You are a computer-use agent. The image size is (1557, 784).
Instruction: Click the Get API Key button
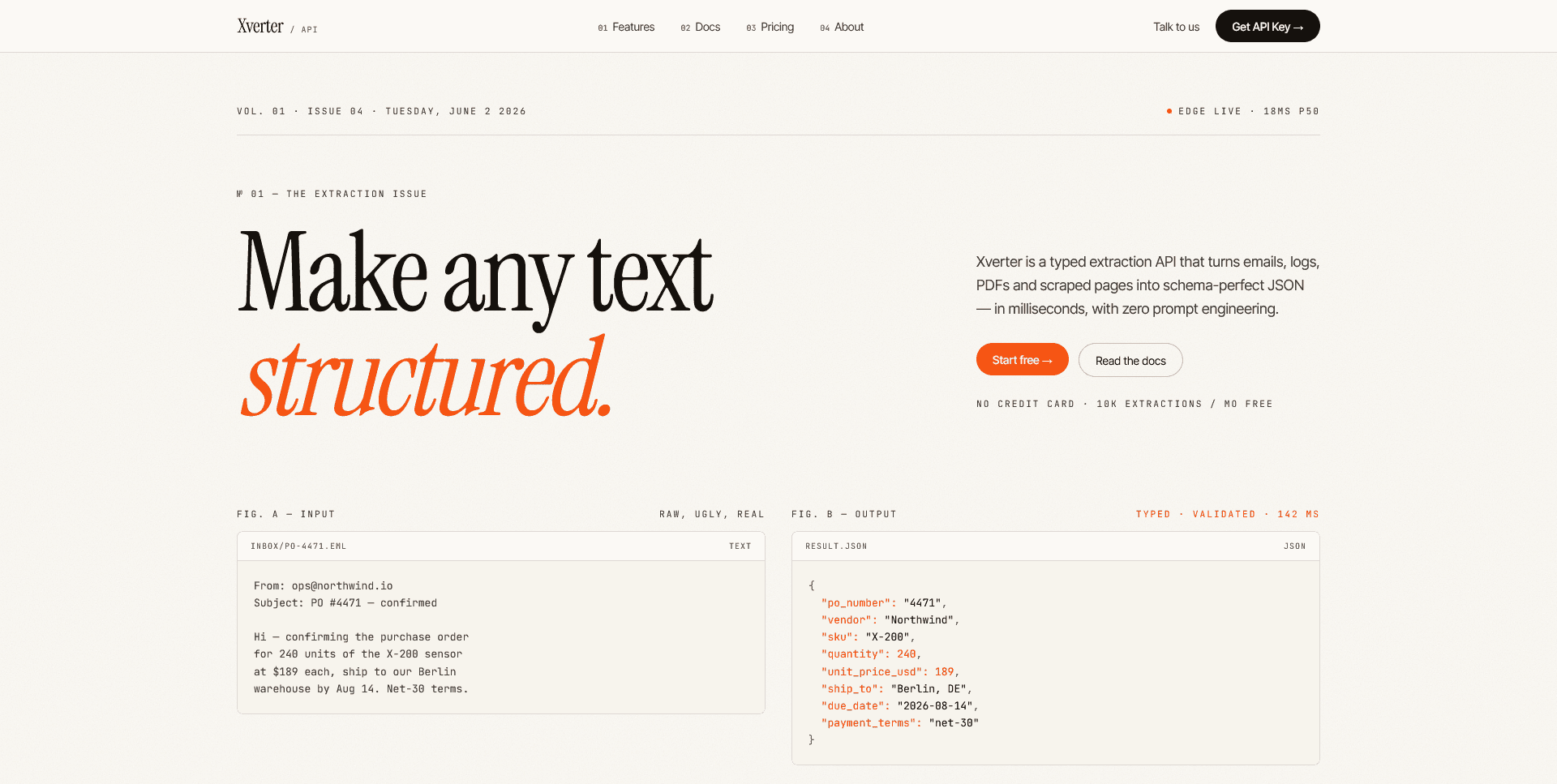[1267, 26]
